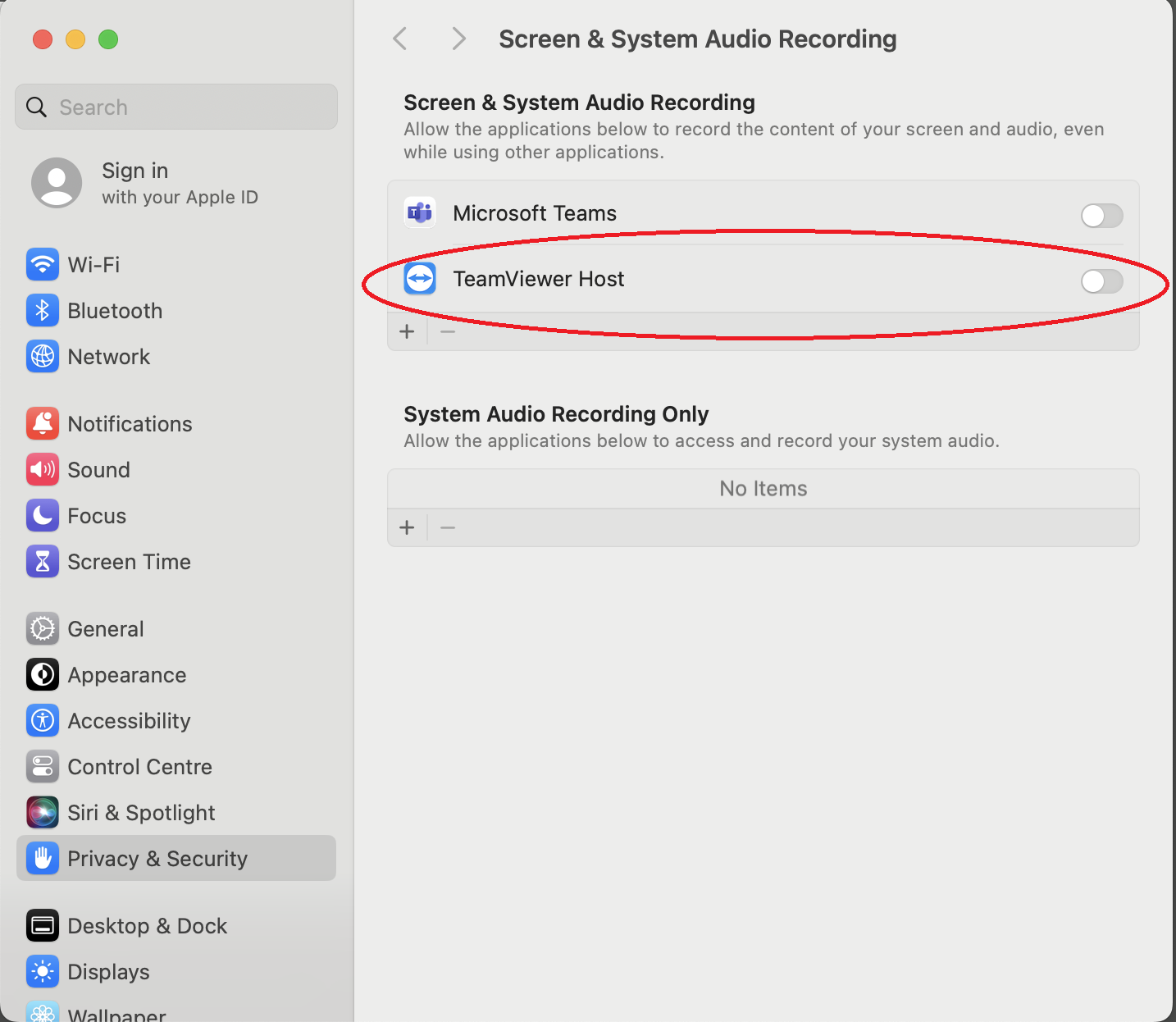Screen dimensions: 1176x1022
Task: Open Desktop & Dock settings
Action: (147, 925)
